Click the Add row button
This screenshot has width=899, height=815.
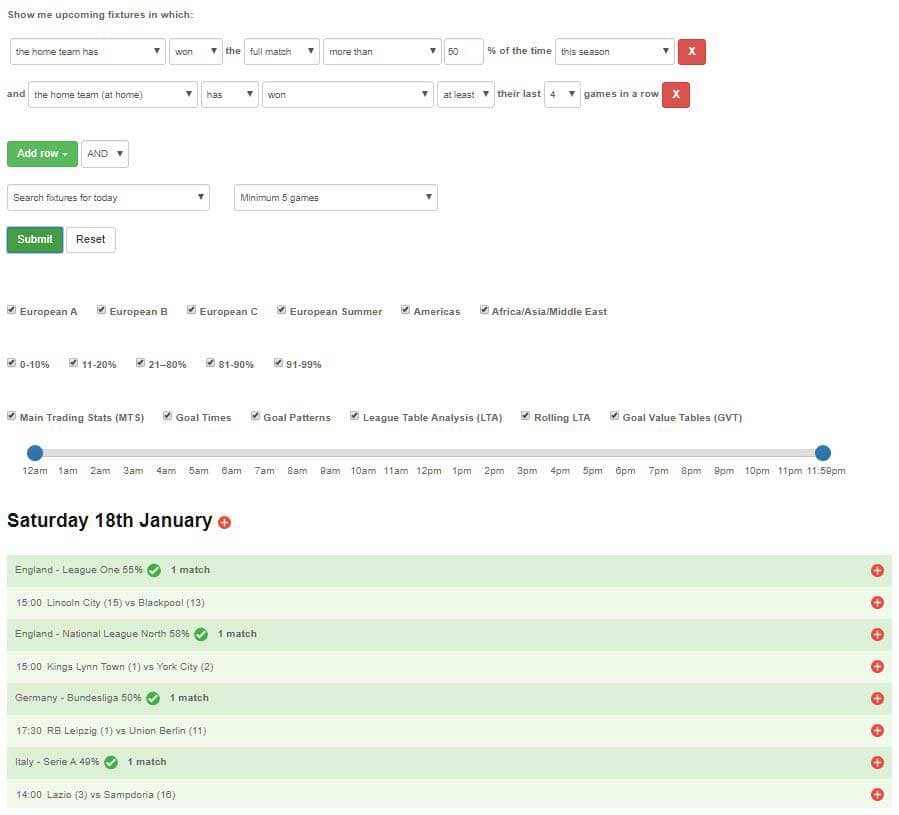point(42,154)
